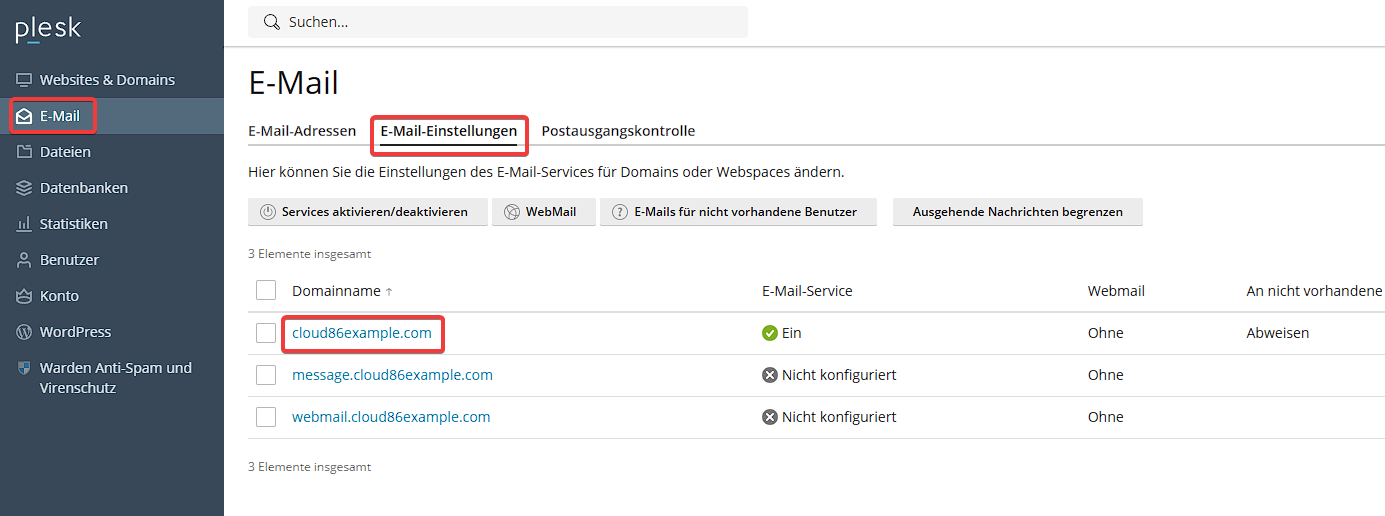Focus the Suchen search field
Image resolution: width=1385 pixels, height=516 pixels.
tap(498, 22)
